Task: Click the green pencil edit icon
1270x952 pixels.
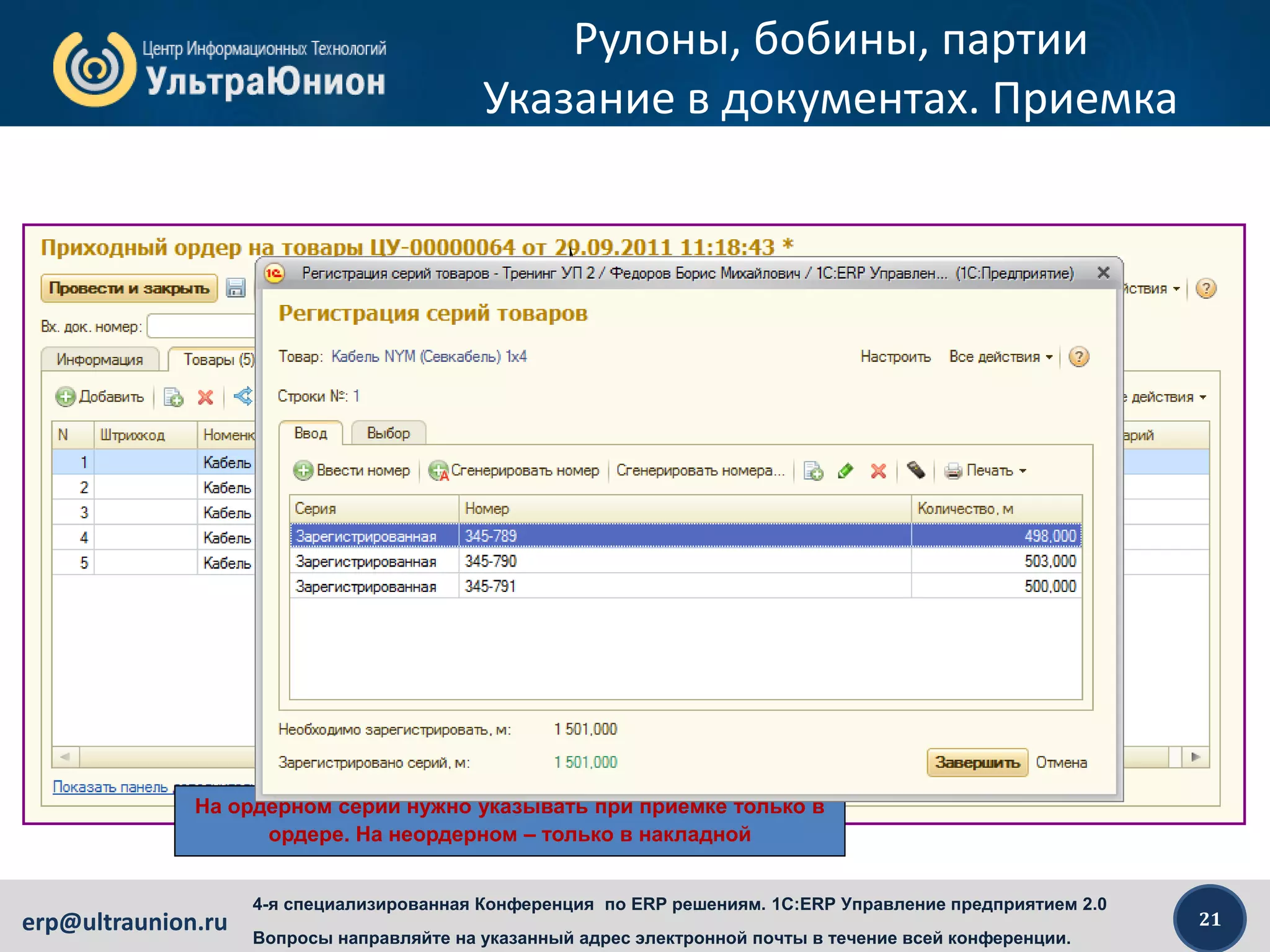Action: click(846, 471)
